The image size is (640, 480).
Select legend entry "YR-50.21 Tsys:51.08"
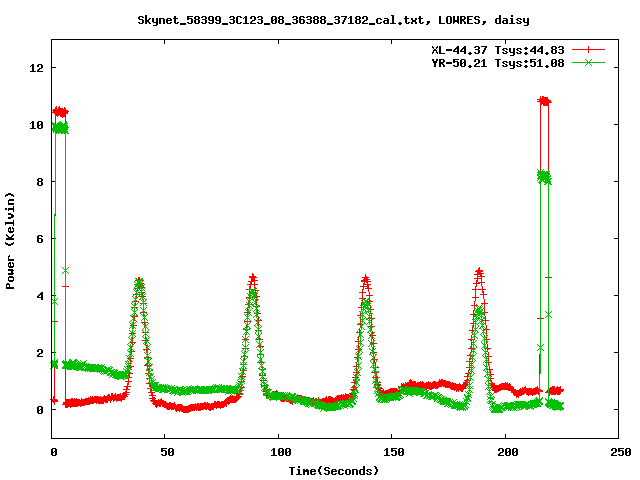[498, 63]
